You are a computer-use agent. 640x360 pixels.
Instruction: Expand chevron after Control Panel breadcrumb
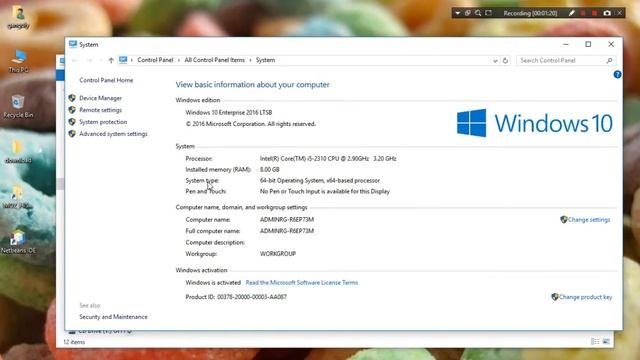179,60
